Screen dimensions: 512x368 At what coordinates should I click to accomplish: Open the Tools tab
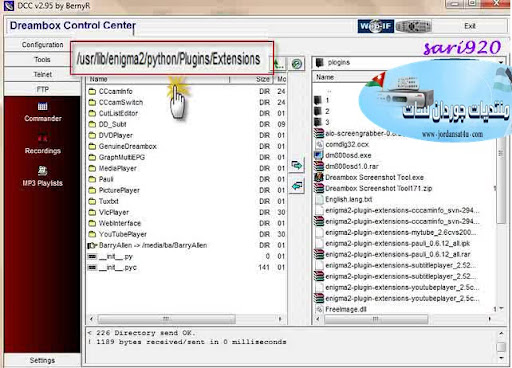click(42, 60)
